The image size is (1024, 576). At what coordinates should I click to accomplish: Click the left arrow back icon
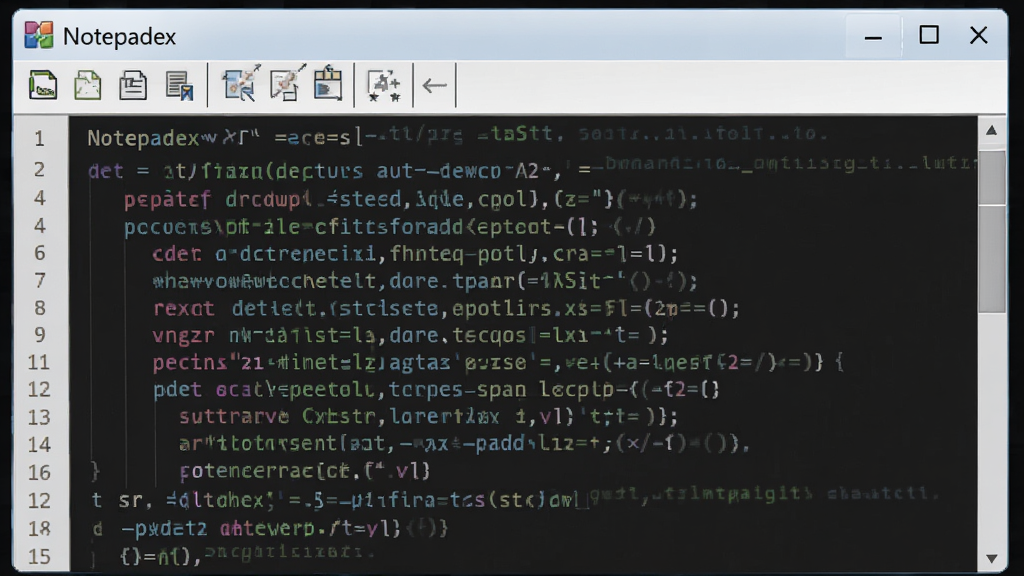[434, 86]
